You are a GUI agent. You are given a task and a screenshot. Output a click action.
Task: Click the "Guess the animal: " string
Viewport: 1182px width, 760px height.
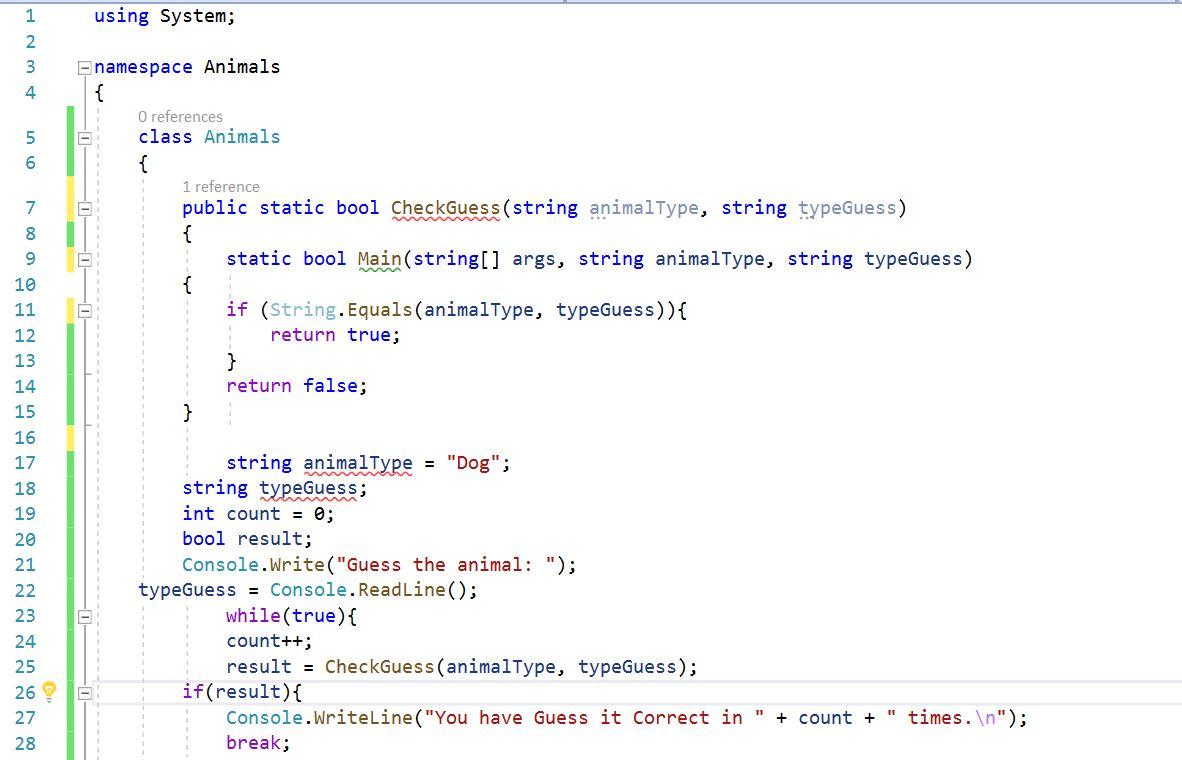(446, 565)
